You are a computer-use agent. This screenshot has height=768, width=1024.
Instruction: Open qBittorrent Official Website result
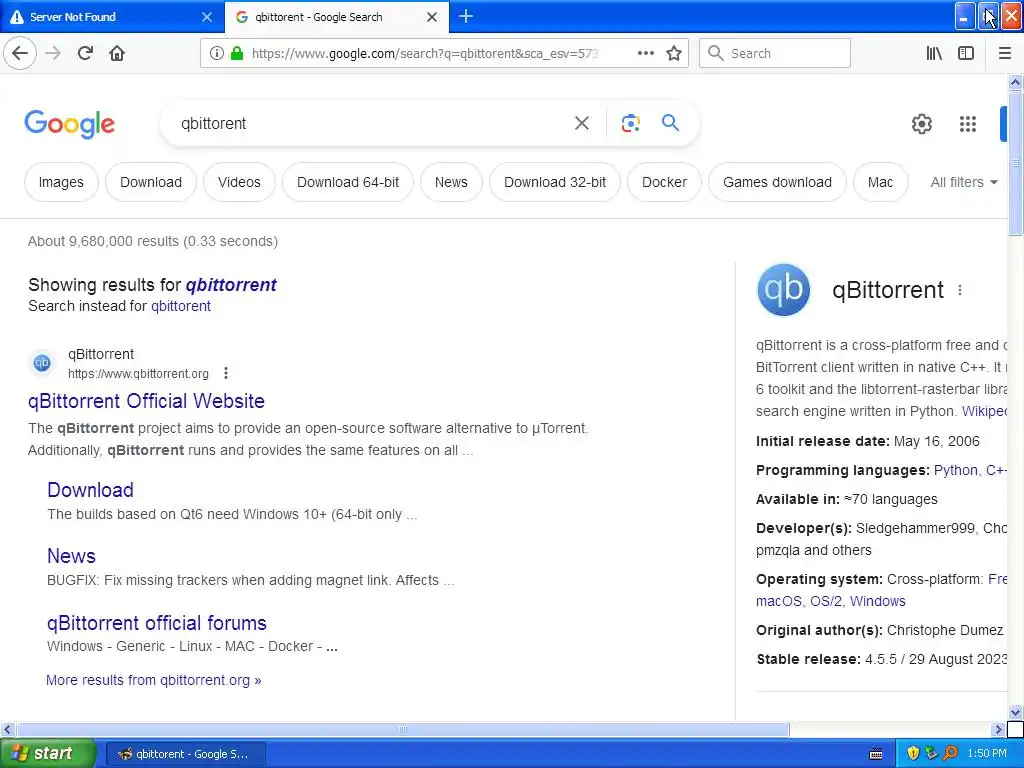[146, 401]
